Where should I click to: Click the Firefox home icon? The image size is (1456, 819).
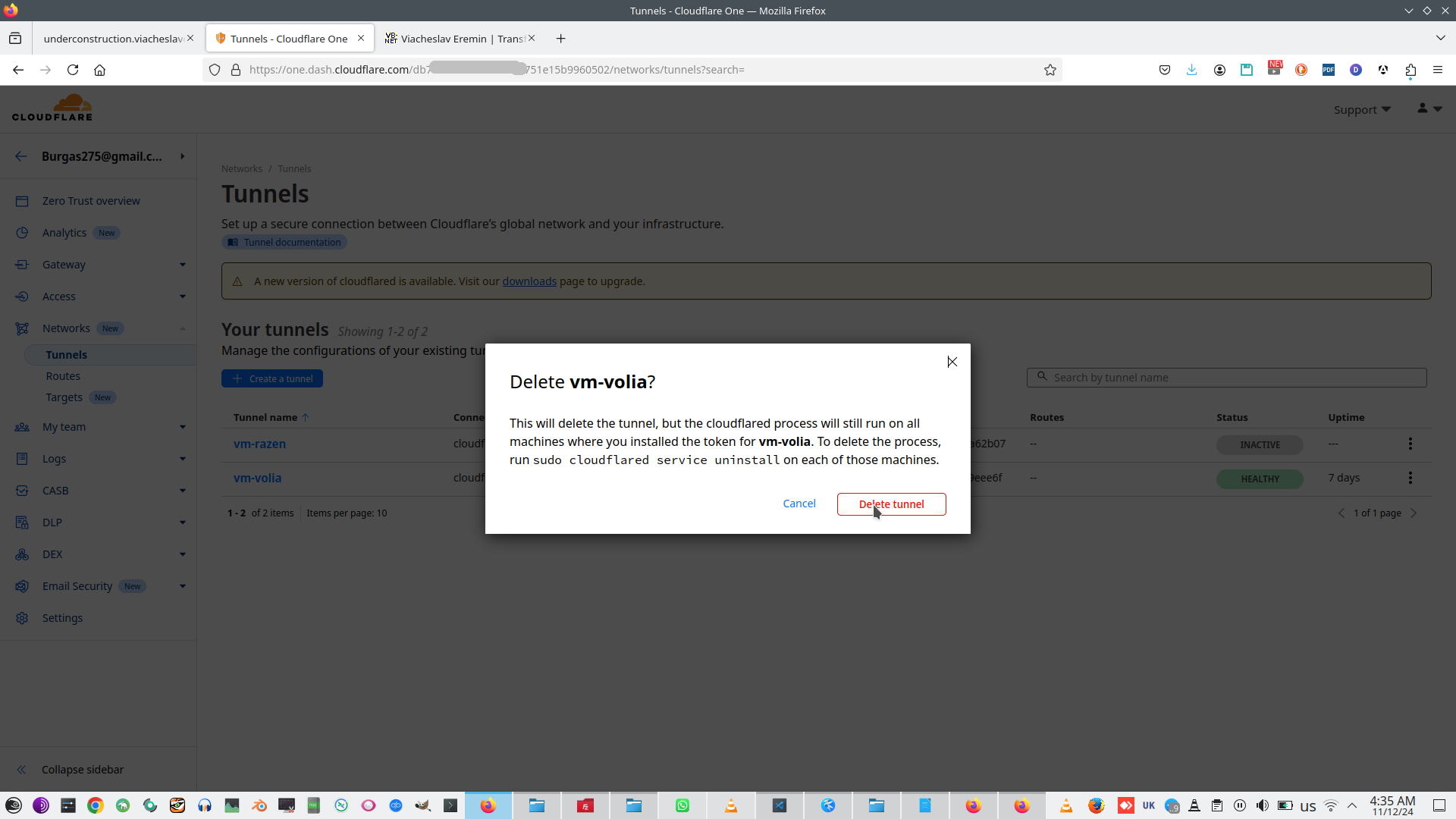pos(99,70)
